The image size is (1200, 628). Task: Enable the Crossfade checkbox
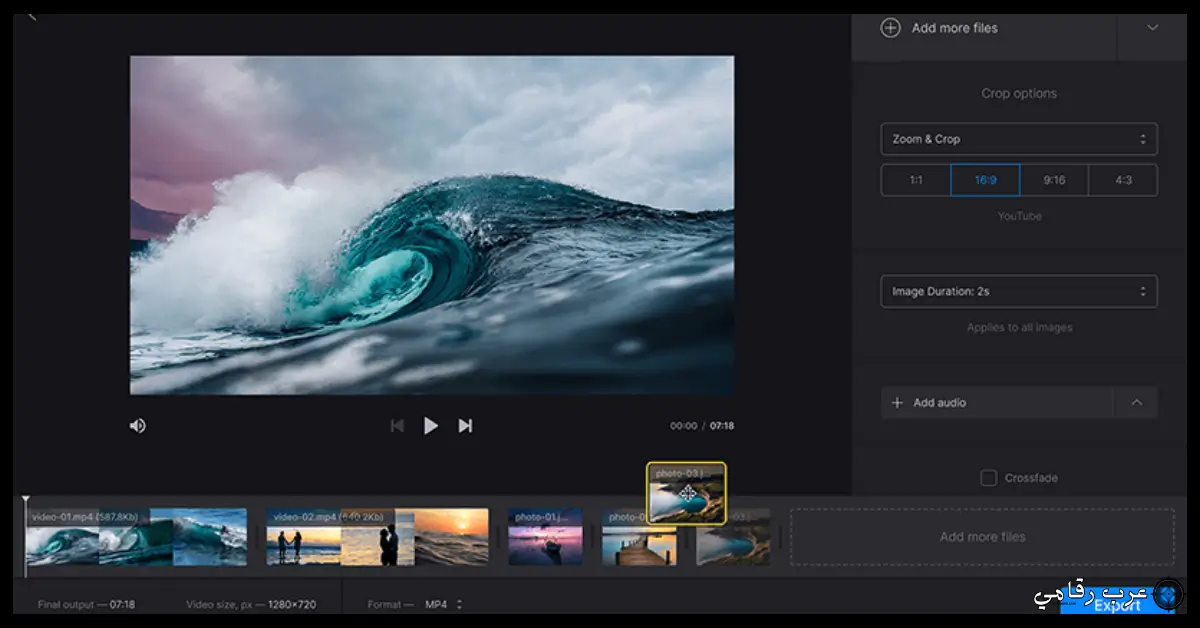[989, 477]
